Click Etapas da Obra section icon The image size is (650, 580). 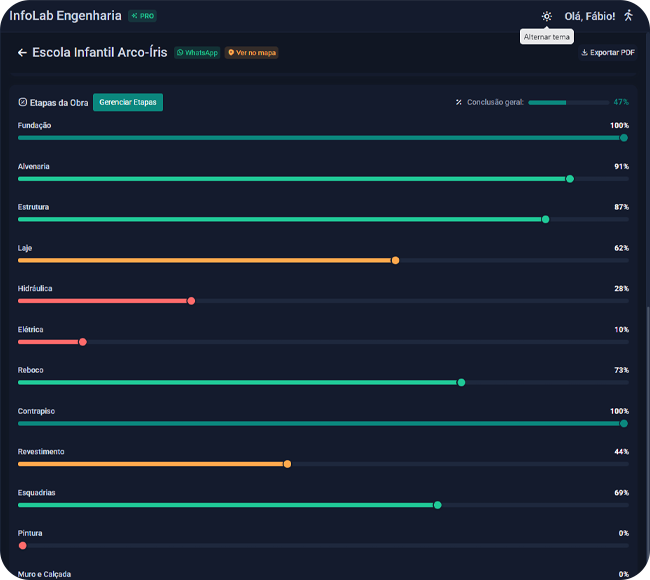[x=22, y=102]
